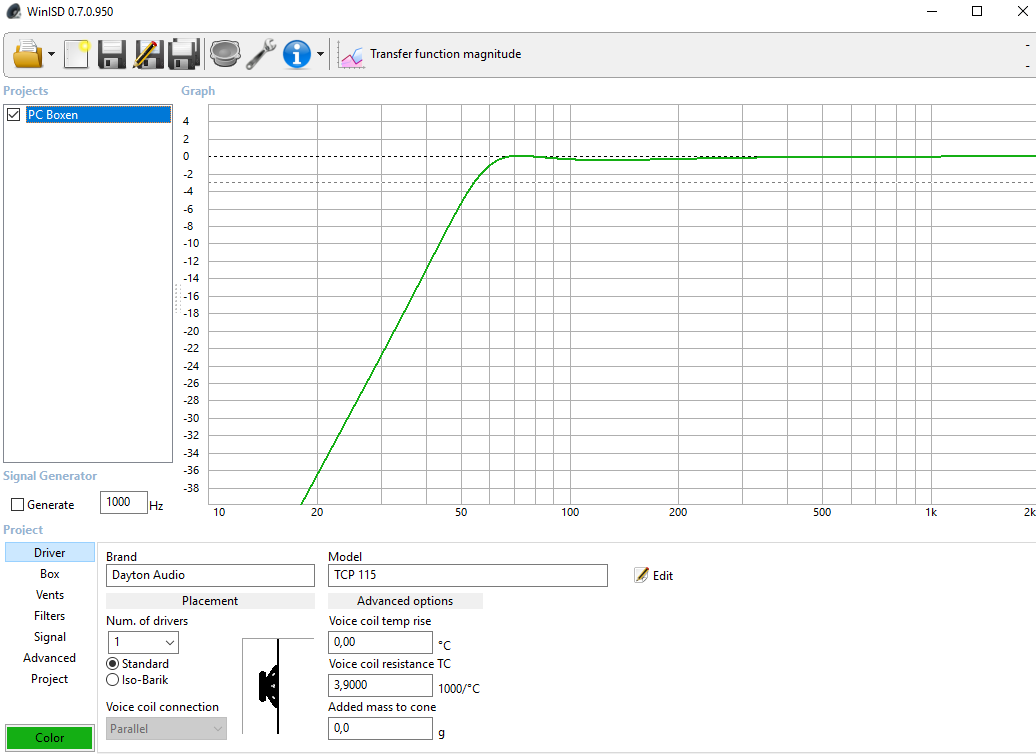Click the graph splitter grip handle
1036x754 pixels.
click(178, 299)
